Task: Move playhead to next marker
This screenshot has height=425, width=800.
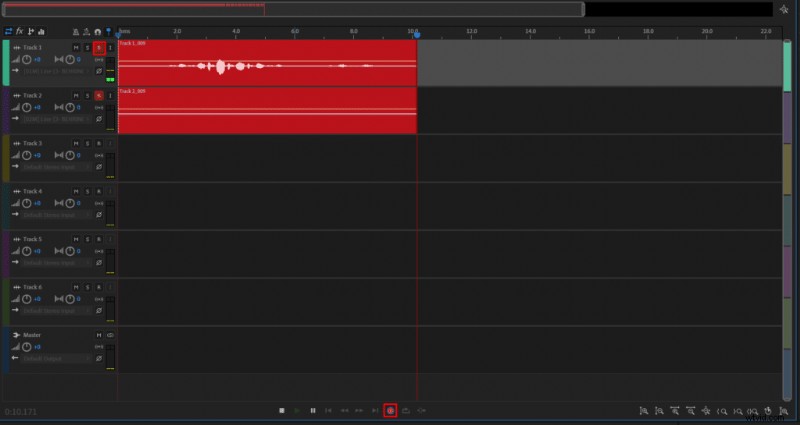Action: (x=375, y=411)
